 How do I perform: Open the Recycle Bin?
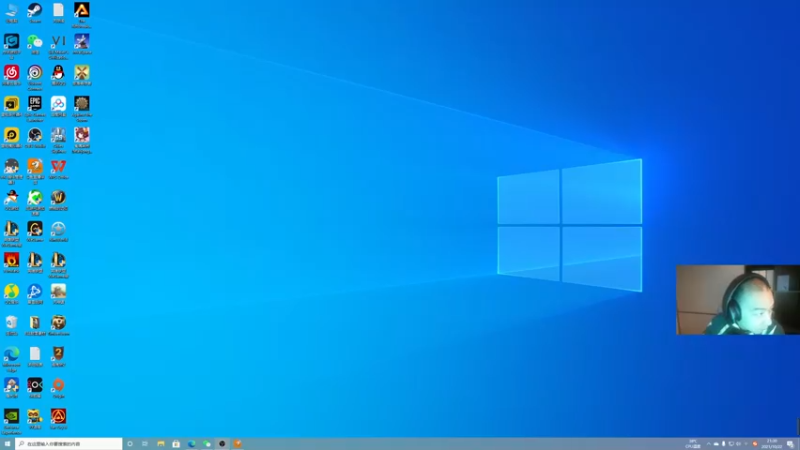pyautogui.click(x=11, y=325)
